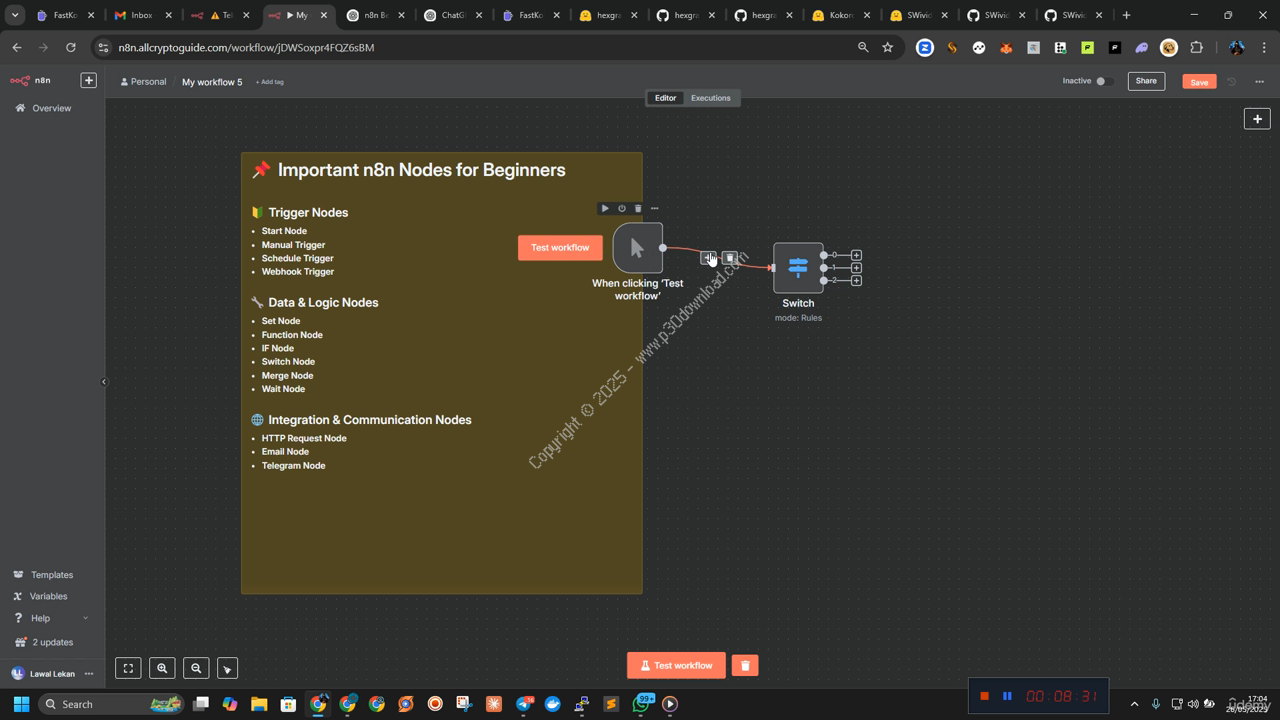Expand the Help menu in sidebar
The image size is (1280, 720).
[x=50, y=618]
